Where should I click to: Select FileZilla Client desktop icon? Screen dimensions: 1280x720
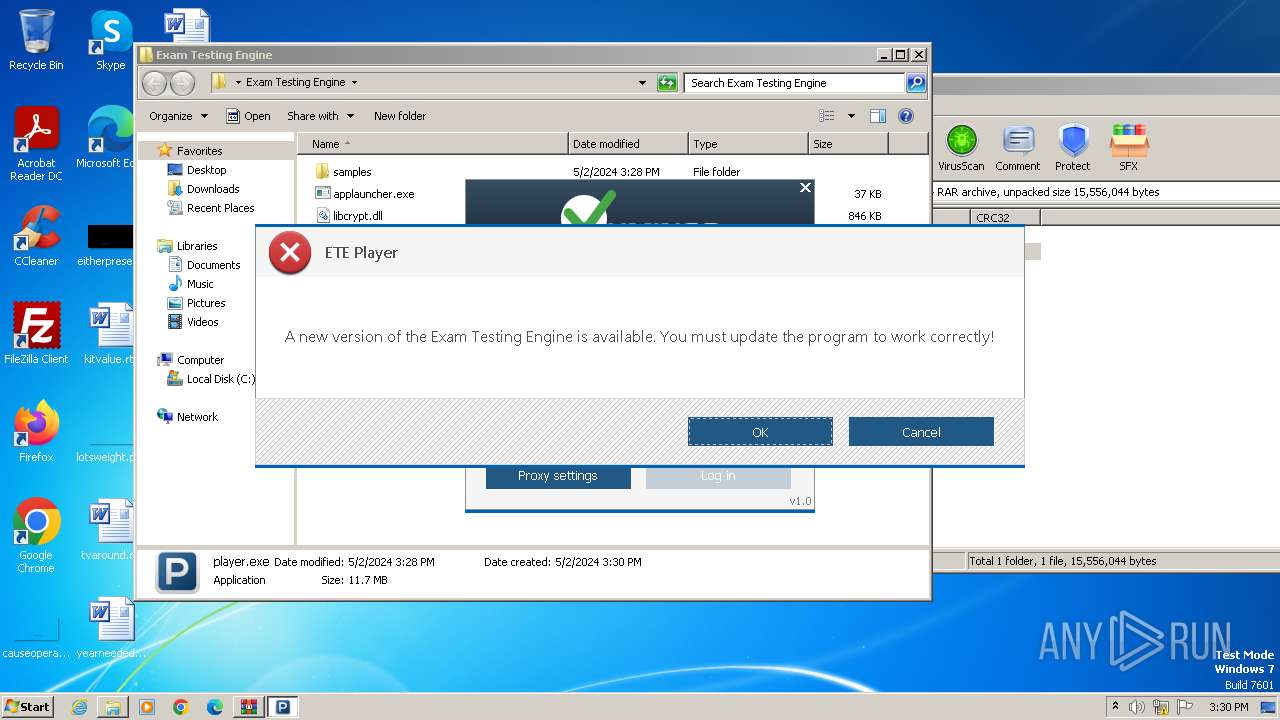[36, 333]
